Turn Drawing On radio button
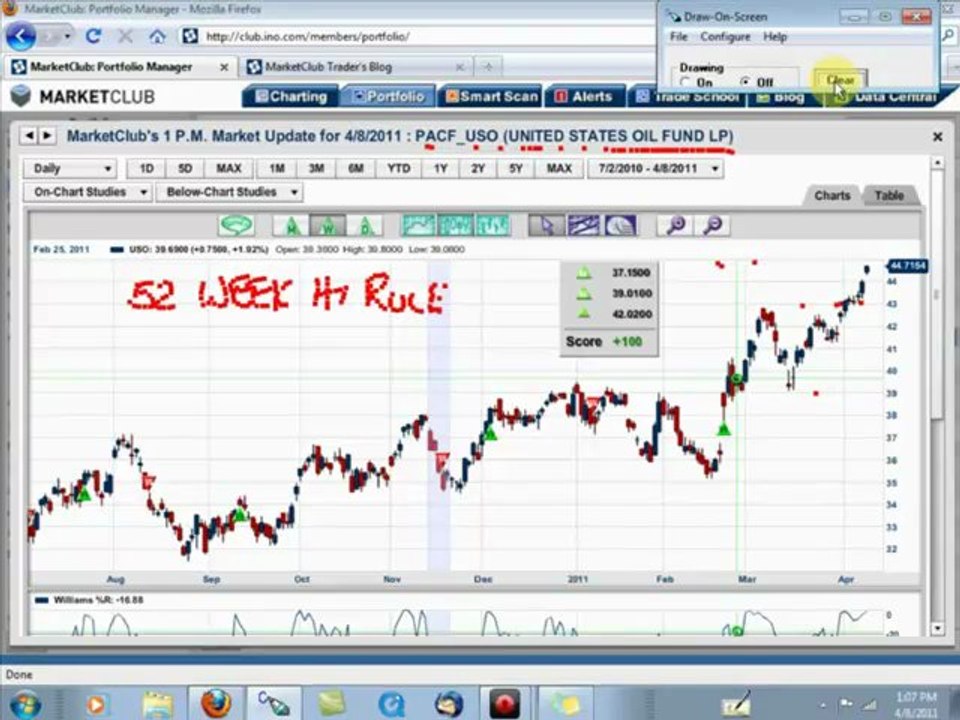The image size is (960, 720). click(x=685, y=82)
